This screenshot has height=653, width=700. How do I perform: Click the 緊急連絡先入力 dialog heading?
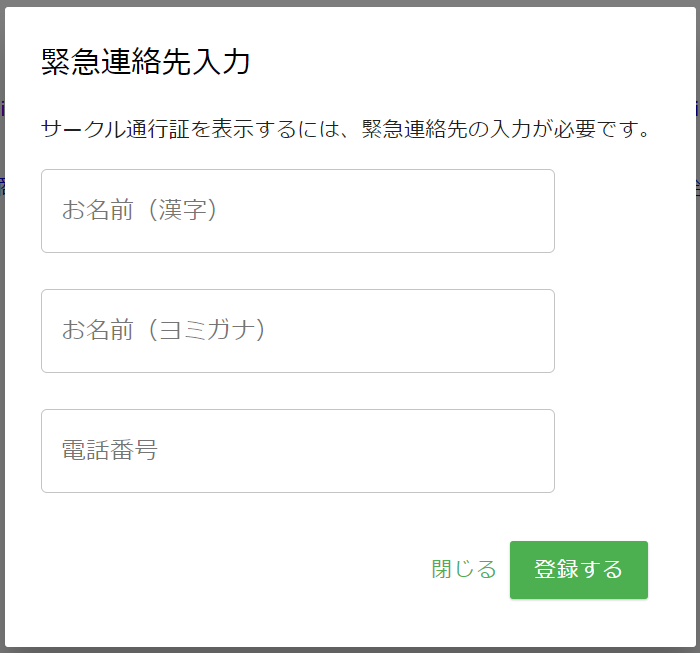tap(146, 62)
